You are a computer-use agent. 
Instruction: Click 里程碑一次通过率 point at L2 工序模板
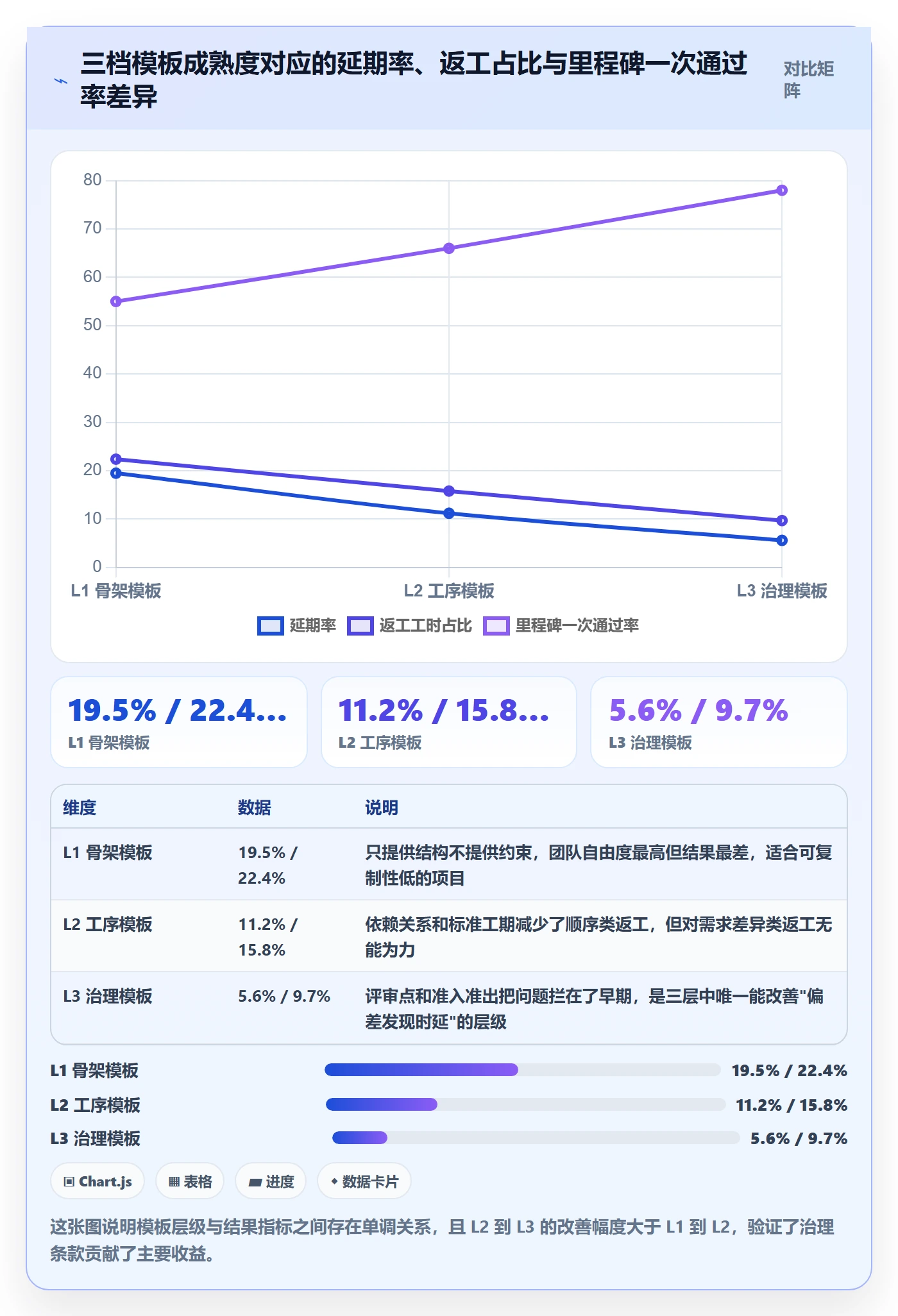[x=449, y=248]
